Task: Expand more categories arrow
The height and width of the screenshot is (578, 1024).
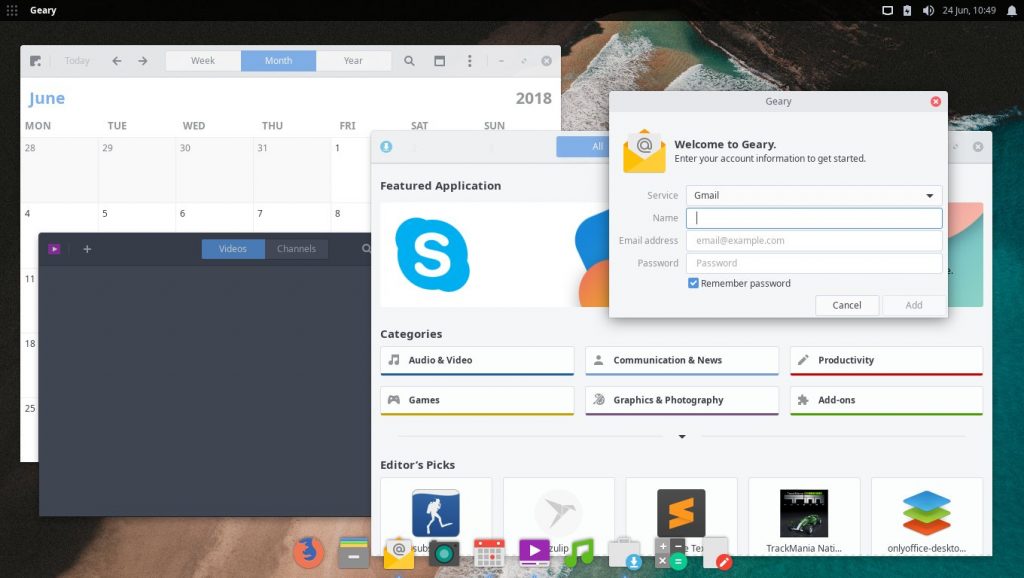Action: click(x=682, y=436)
